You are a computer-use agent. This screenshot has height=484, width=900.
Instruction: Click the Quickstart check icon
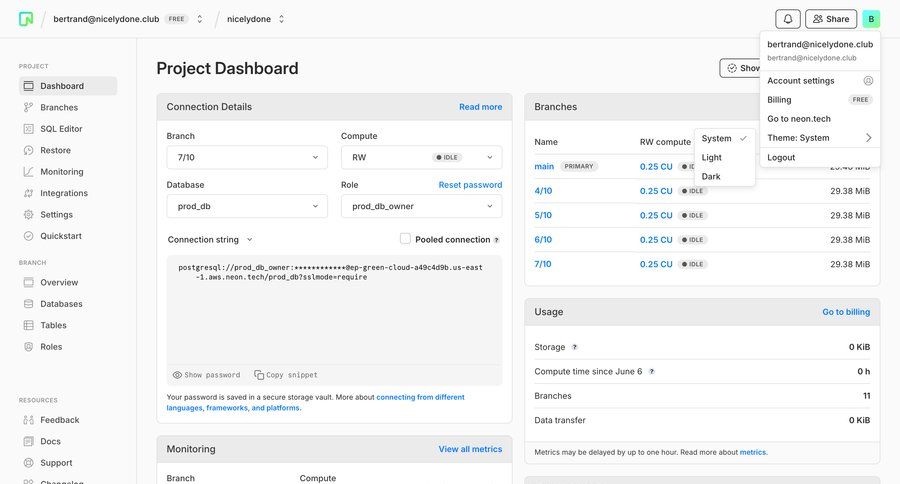point(29,236)
